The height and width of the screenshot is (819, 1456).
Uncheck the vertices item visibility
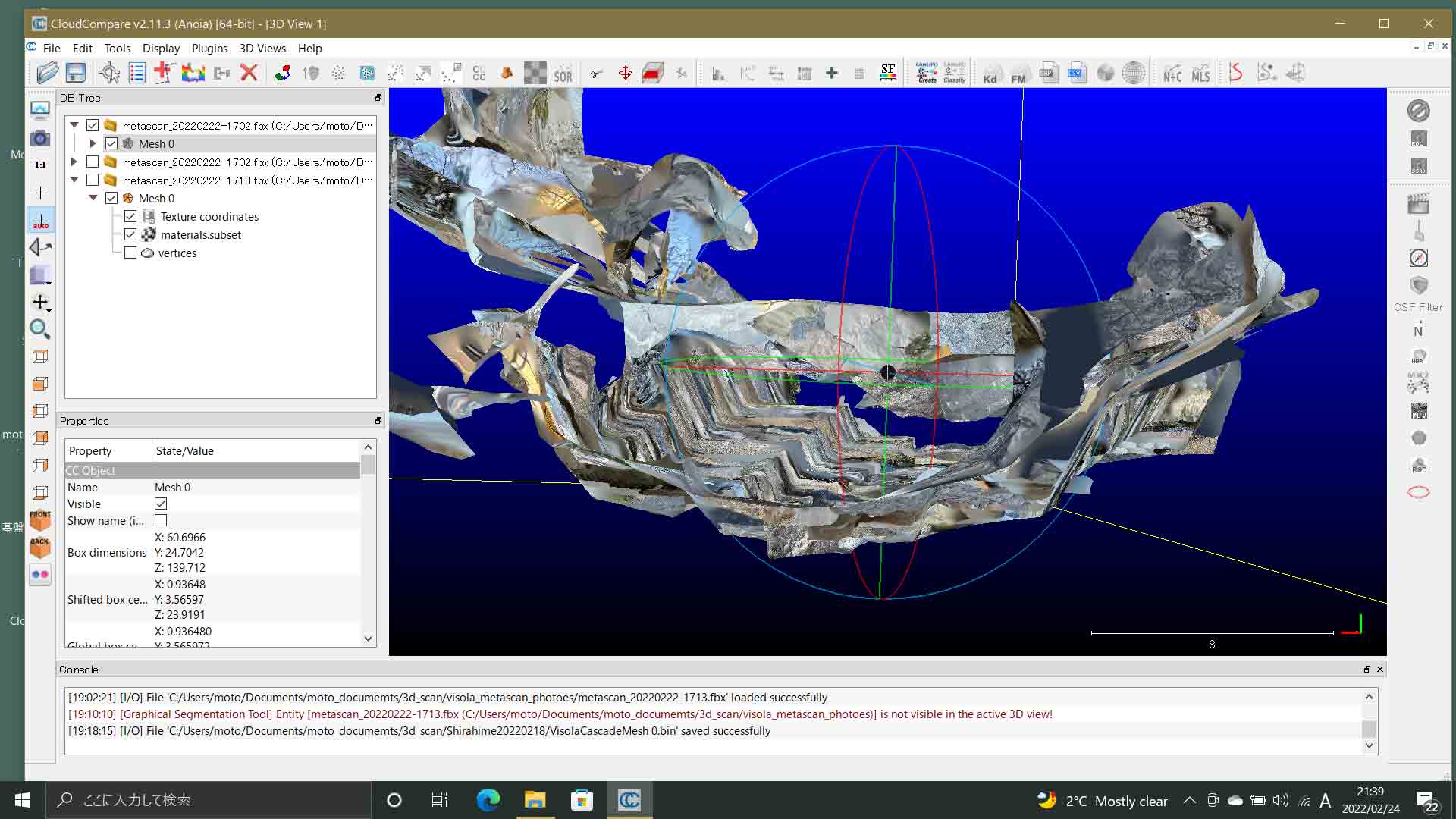[130, 253]
